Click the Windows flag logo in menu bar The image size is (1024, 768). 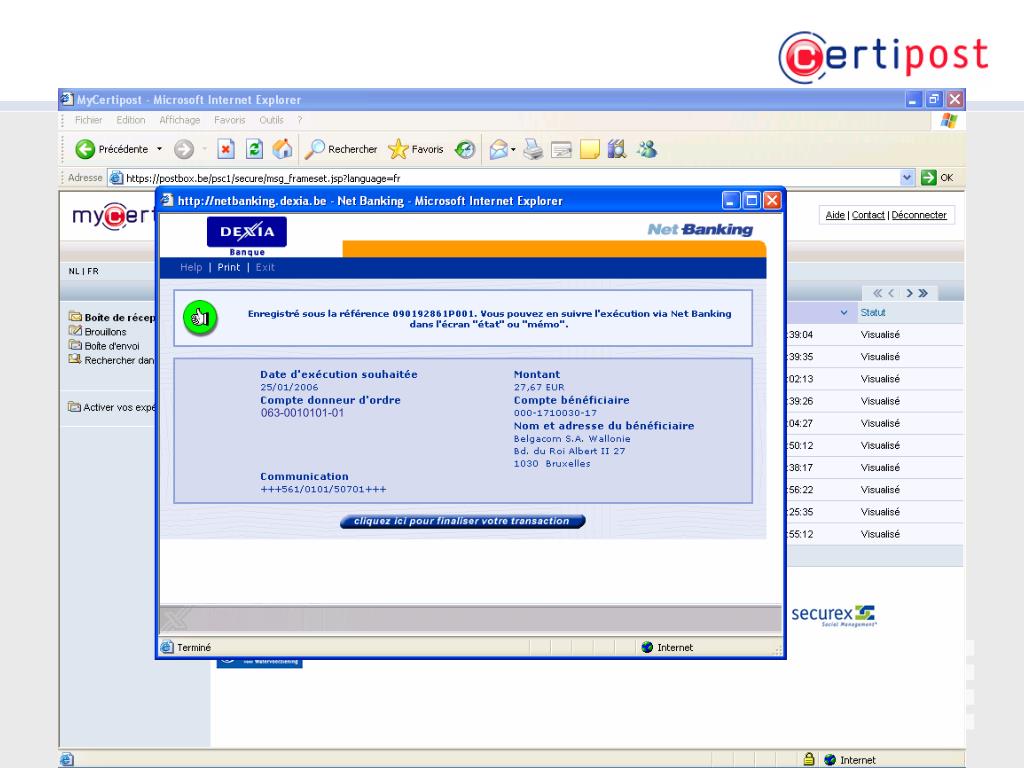(x=949, y=120)
